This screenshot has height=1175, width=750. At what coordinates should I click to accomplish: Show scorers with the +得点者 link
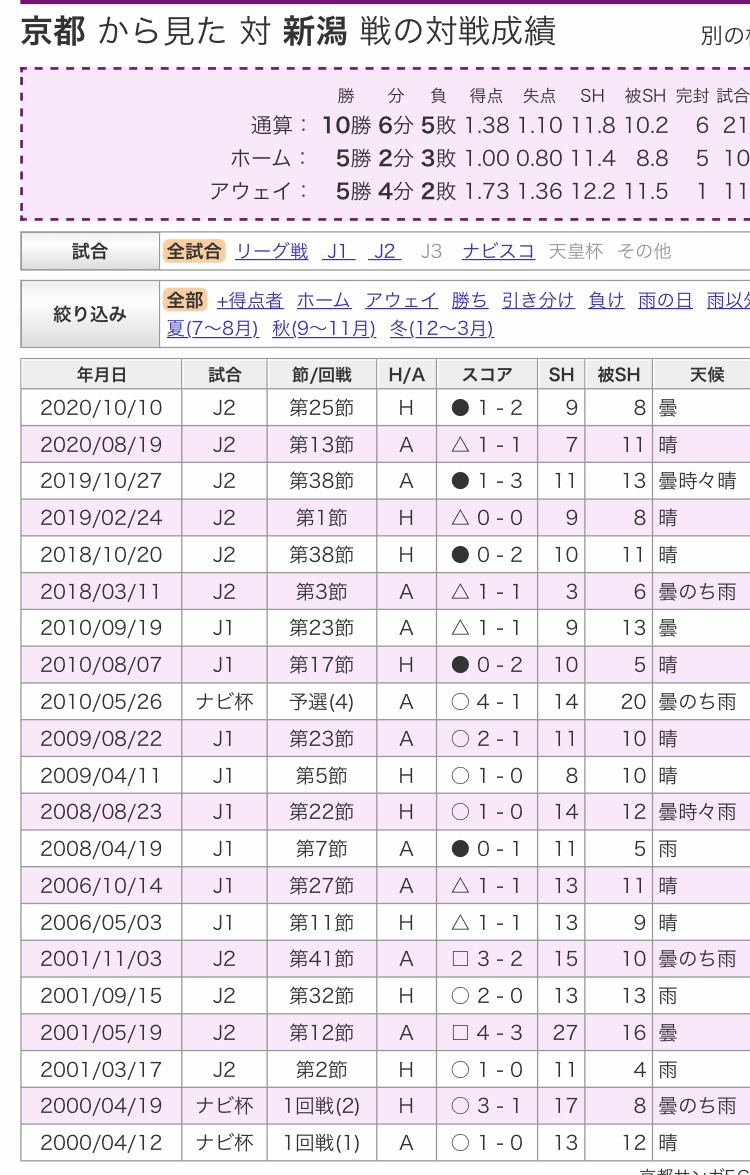[249, 300]
